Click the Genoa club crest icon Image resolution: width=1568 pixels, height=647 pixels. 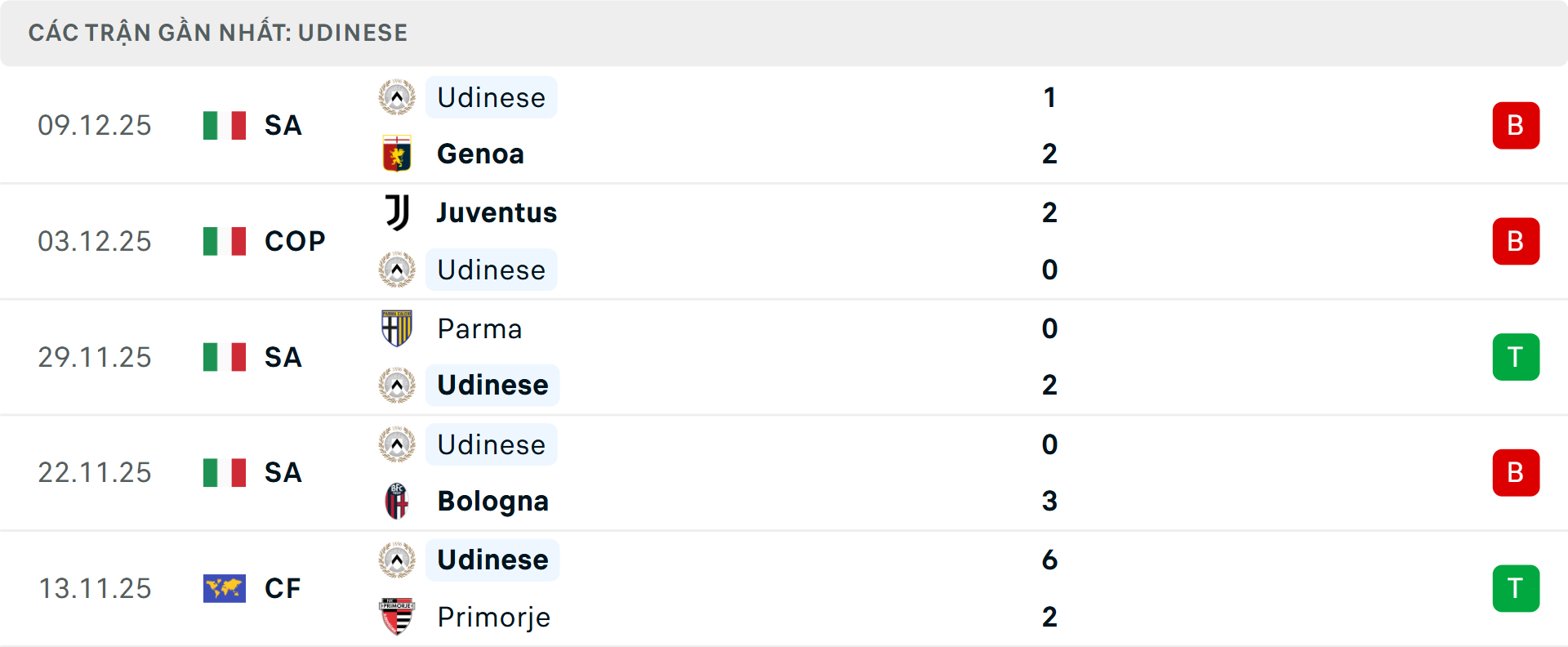click(397, 154)
